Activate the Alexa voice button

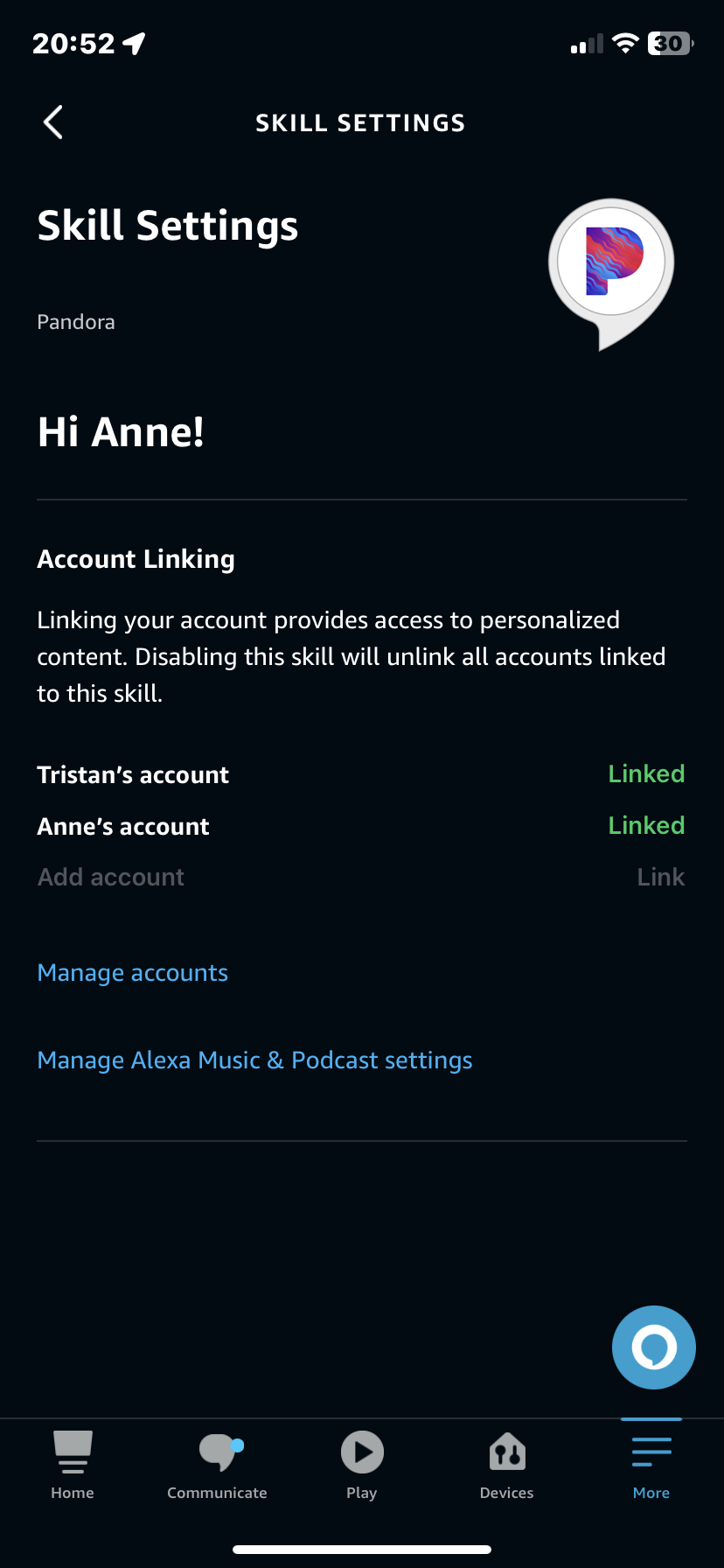tap(654, 1347)
